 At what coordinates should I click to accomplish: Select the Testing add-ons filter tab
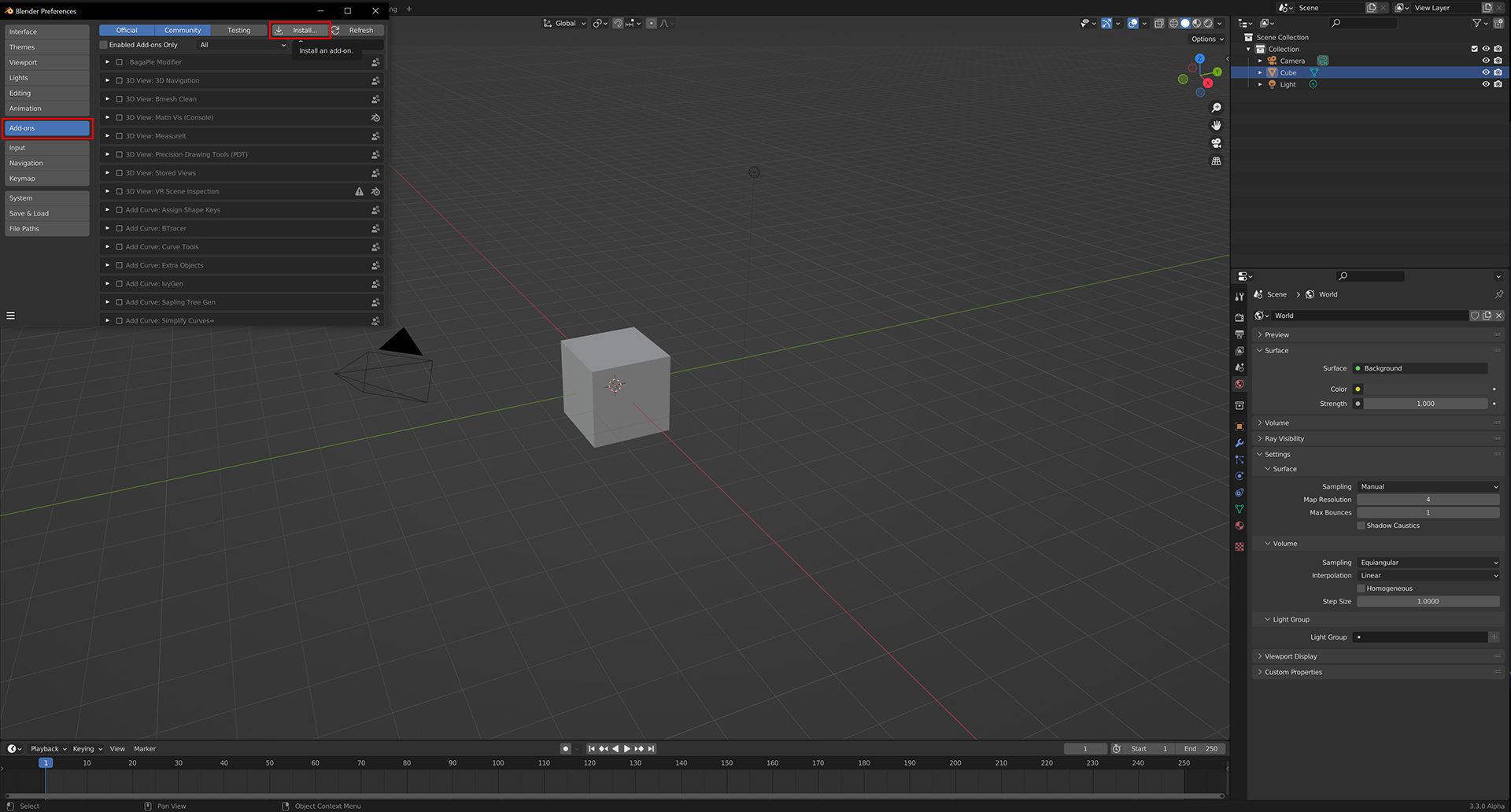(x=238, y=30)
